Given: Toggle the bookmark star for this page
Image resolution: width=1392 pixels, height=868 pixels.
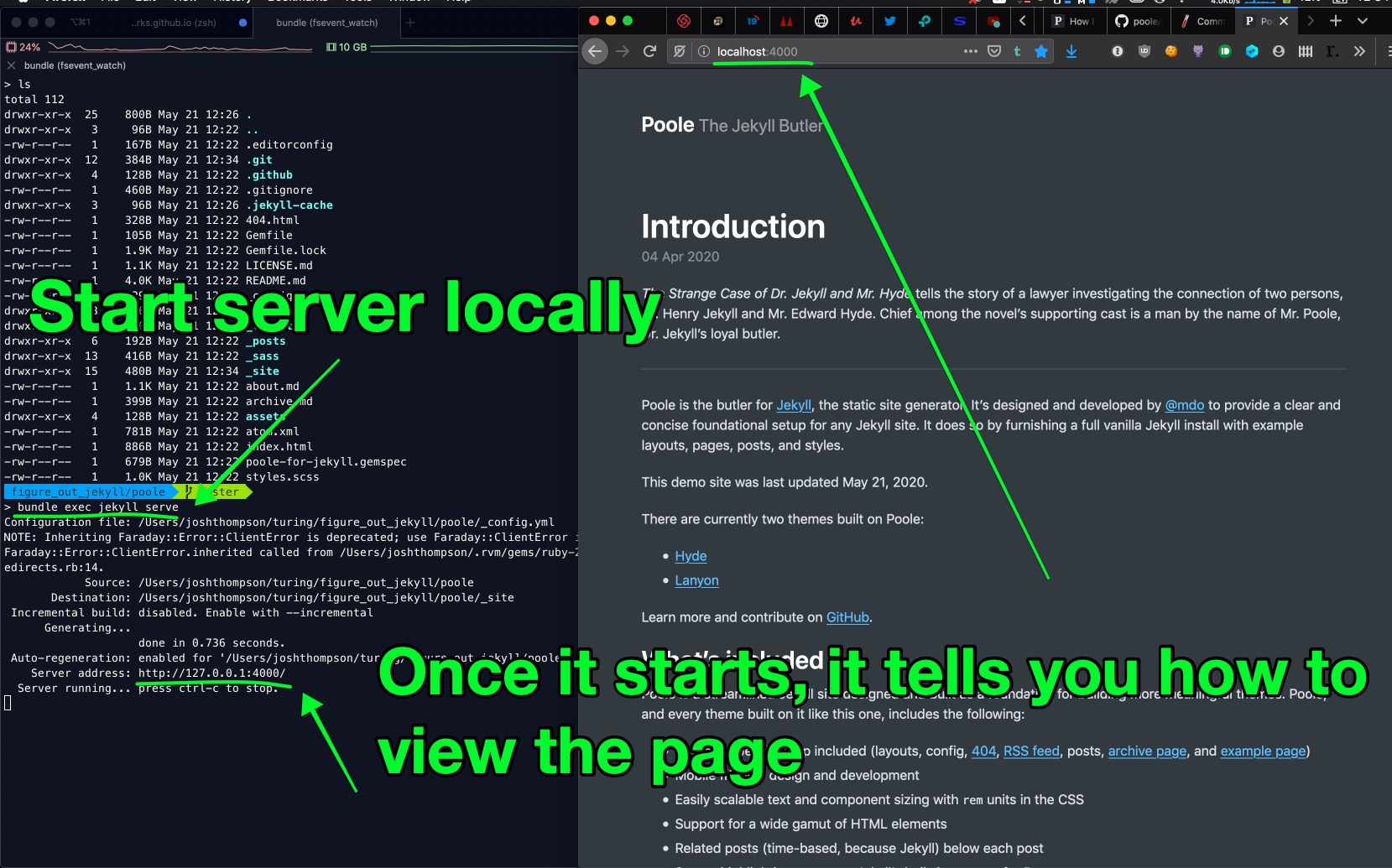Looking at the screenshot, I should pos(1041,51).
